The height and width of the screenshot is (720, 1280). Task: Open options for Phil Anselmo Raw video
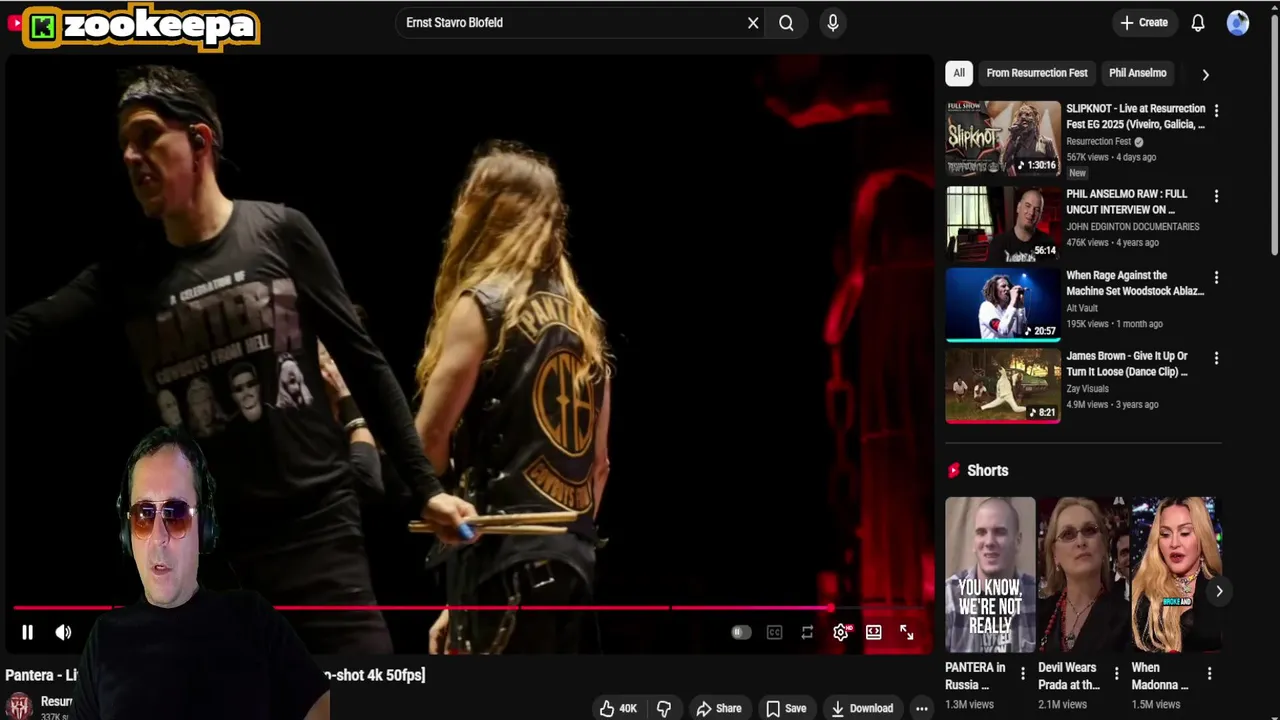[1216, 197]
